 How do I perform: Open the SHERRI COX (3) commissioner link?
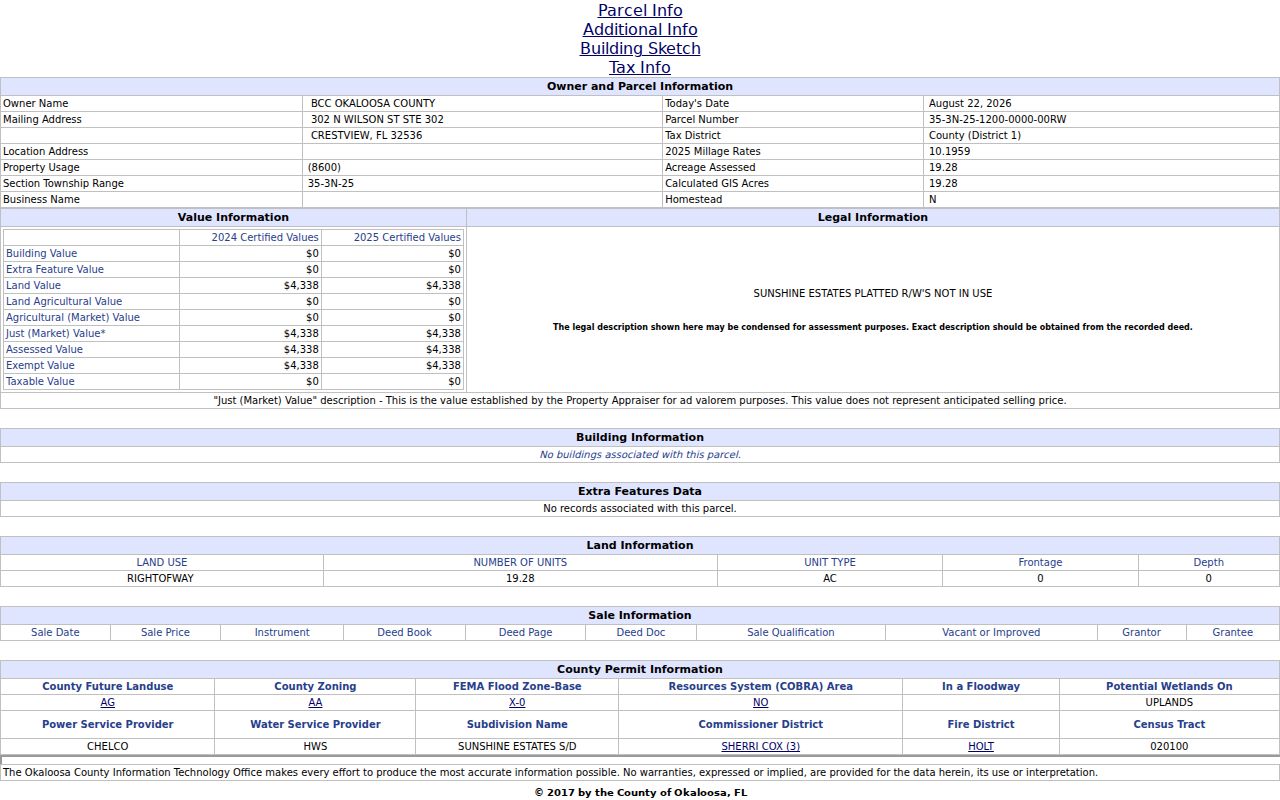coord(760,747)
